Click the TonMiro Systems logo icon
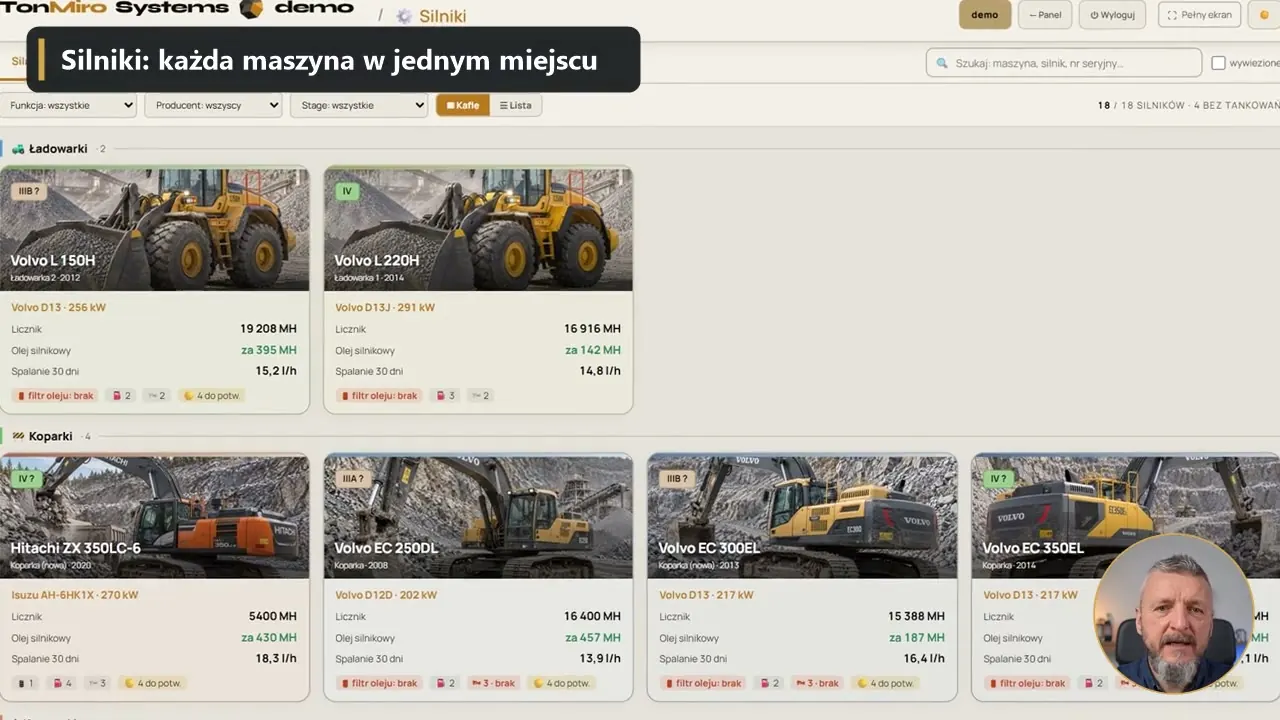1280x720 pixels. click(x=251, y=9)
